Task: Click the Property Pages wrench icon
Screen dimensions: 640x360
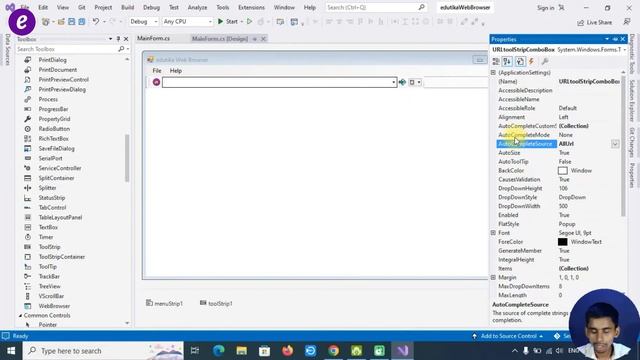Action: tap(544, 61)
